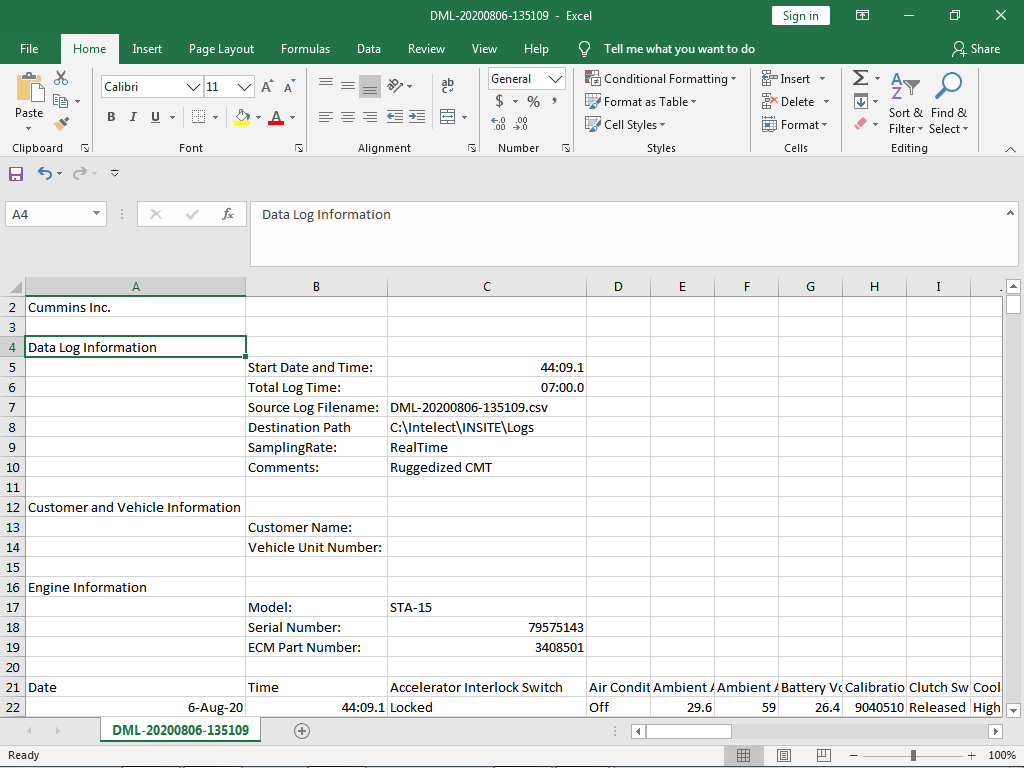Screen dimensions: 1024x768
Task: Open AutoSum from the Editing group
Action: pos(862,76)
